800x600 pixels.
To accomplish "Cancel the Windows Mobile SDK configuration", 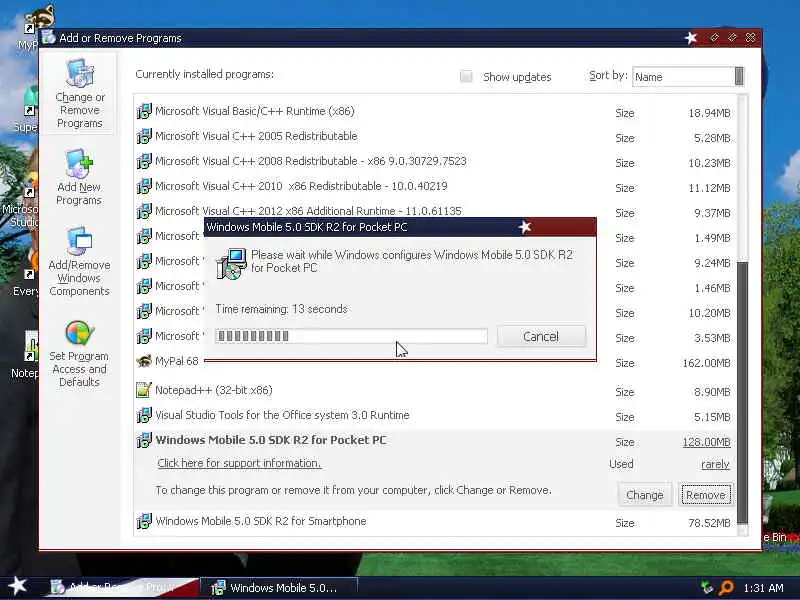I will pos(541,337).
